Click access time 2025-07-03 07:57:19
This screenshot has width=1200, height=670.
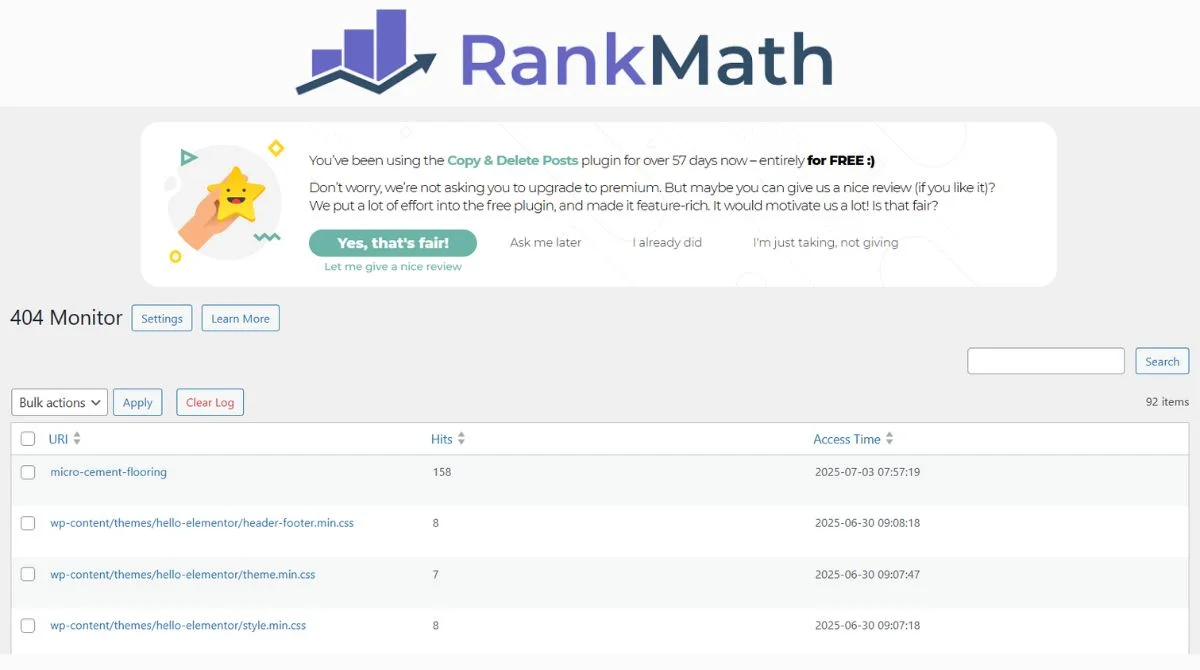tap(867, 472)
